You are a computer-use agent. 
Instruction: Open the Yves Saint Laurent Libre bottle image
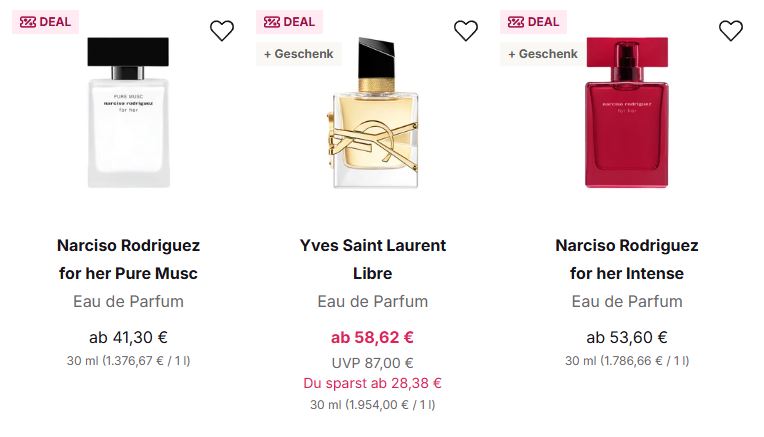pyautogui.click(x=372, y=113)
